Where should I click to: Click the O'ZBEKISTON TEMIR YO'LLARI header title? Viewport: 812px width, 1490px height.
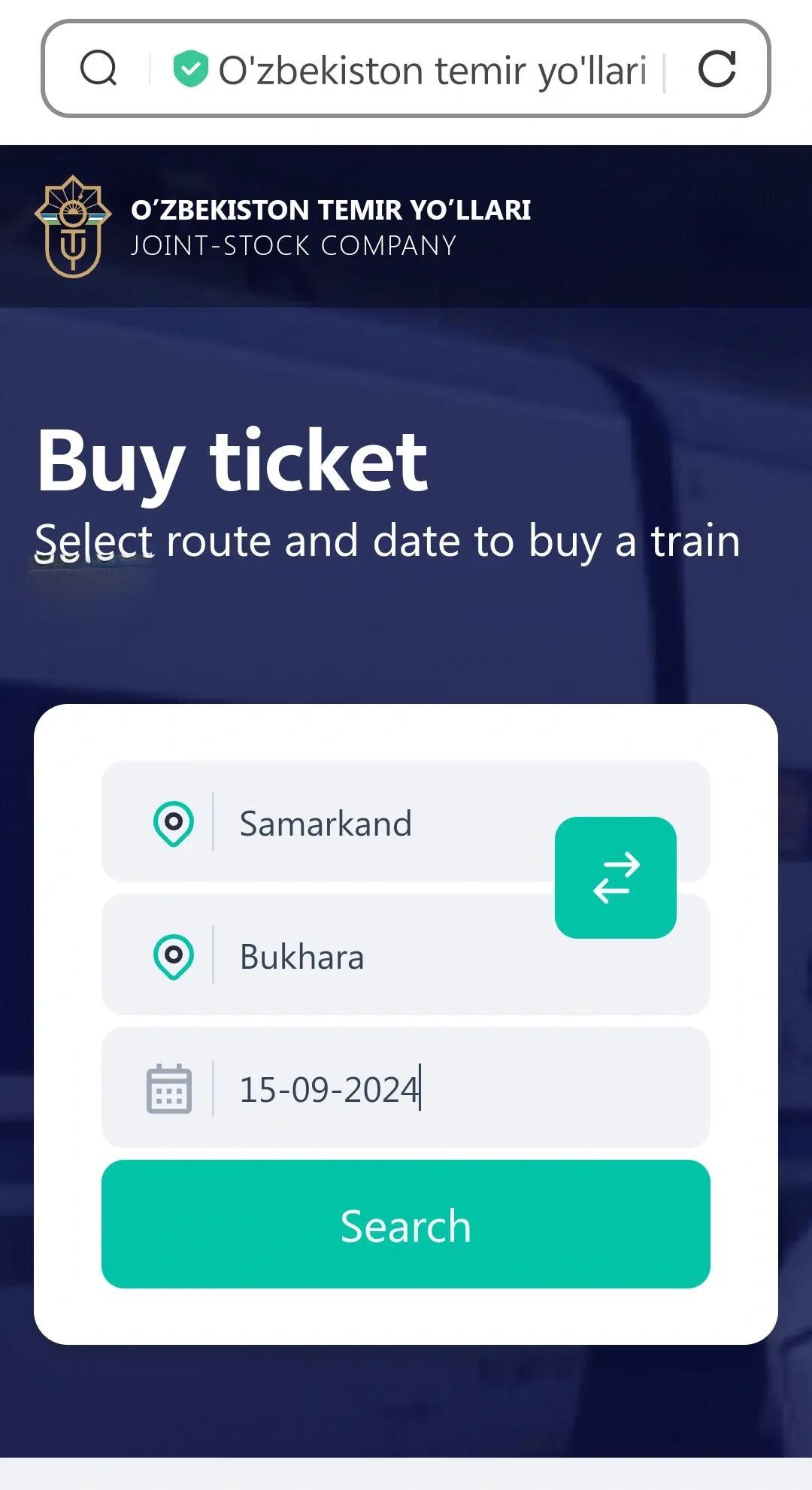(x=331, y=210)
